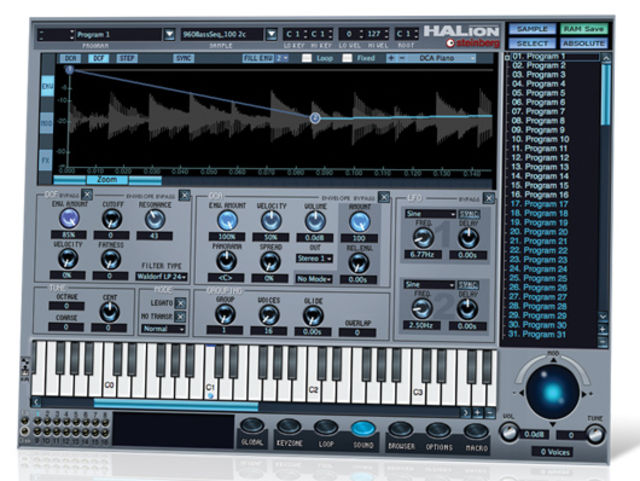Open the Stereo 1 output dropdown

tap(314, 258)
